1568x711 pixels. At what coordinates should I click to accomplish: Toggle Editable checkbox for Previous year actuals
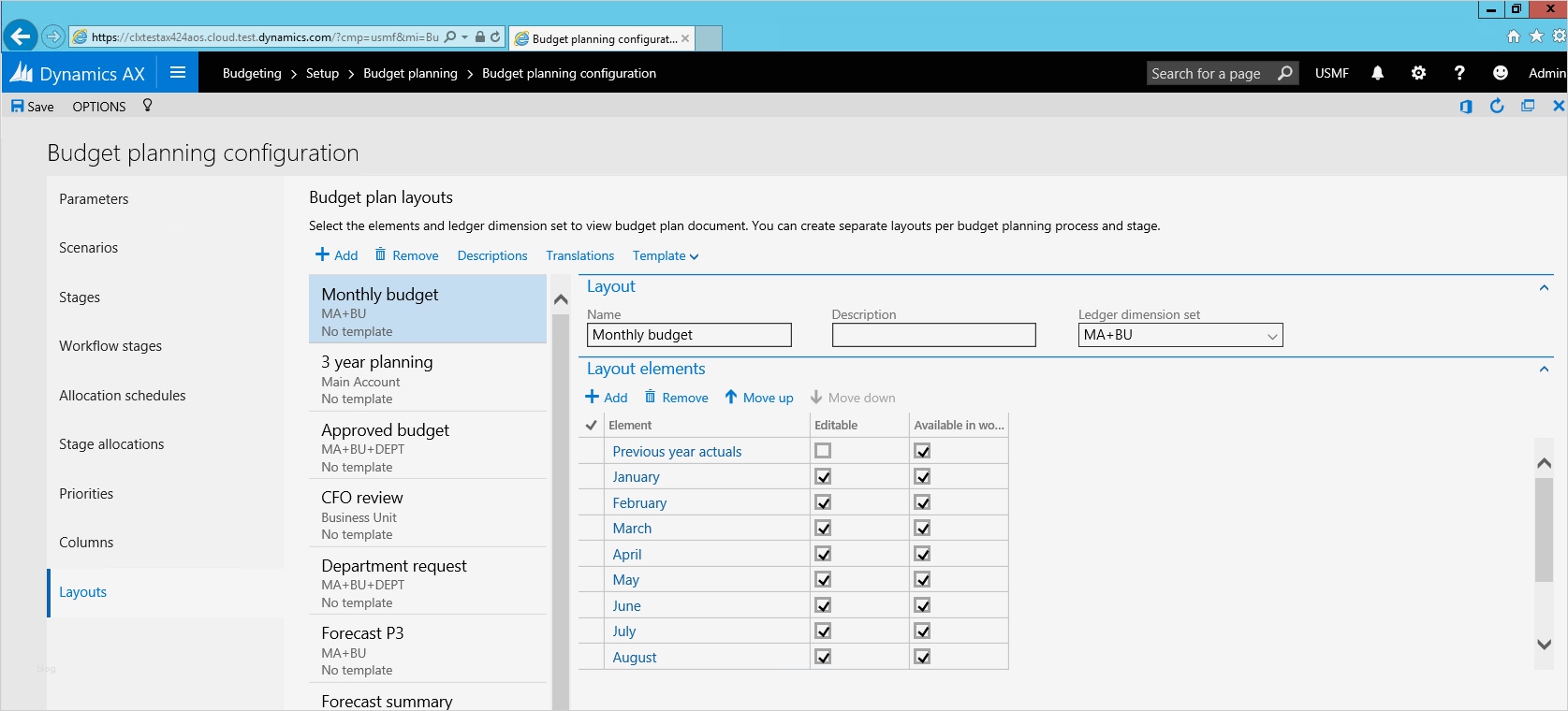pyautogui.click(x=823, y=451)
